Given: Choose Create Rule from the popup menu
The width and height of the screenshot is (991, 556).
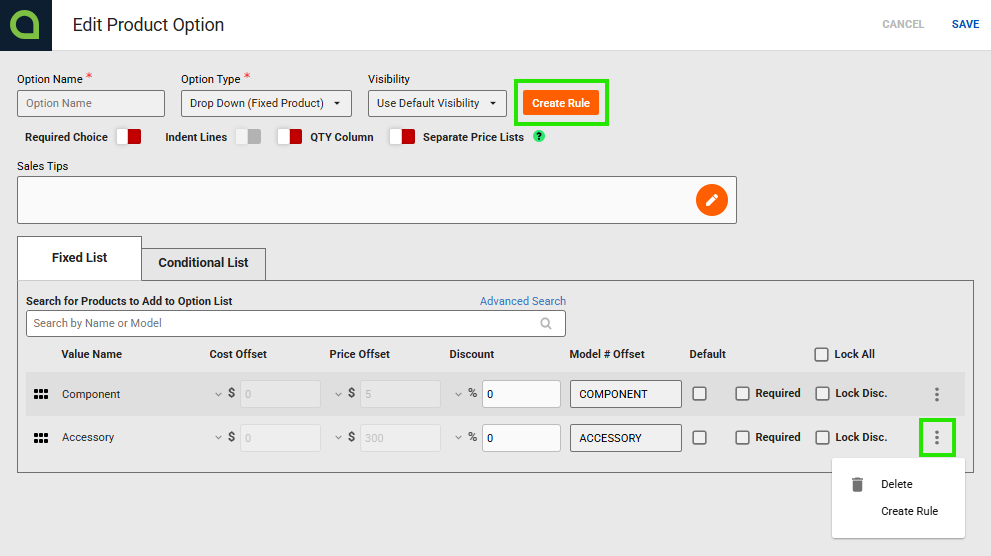Looking at the screenshot, I should (x=909, y=511).
